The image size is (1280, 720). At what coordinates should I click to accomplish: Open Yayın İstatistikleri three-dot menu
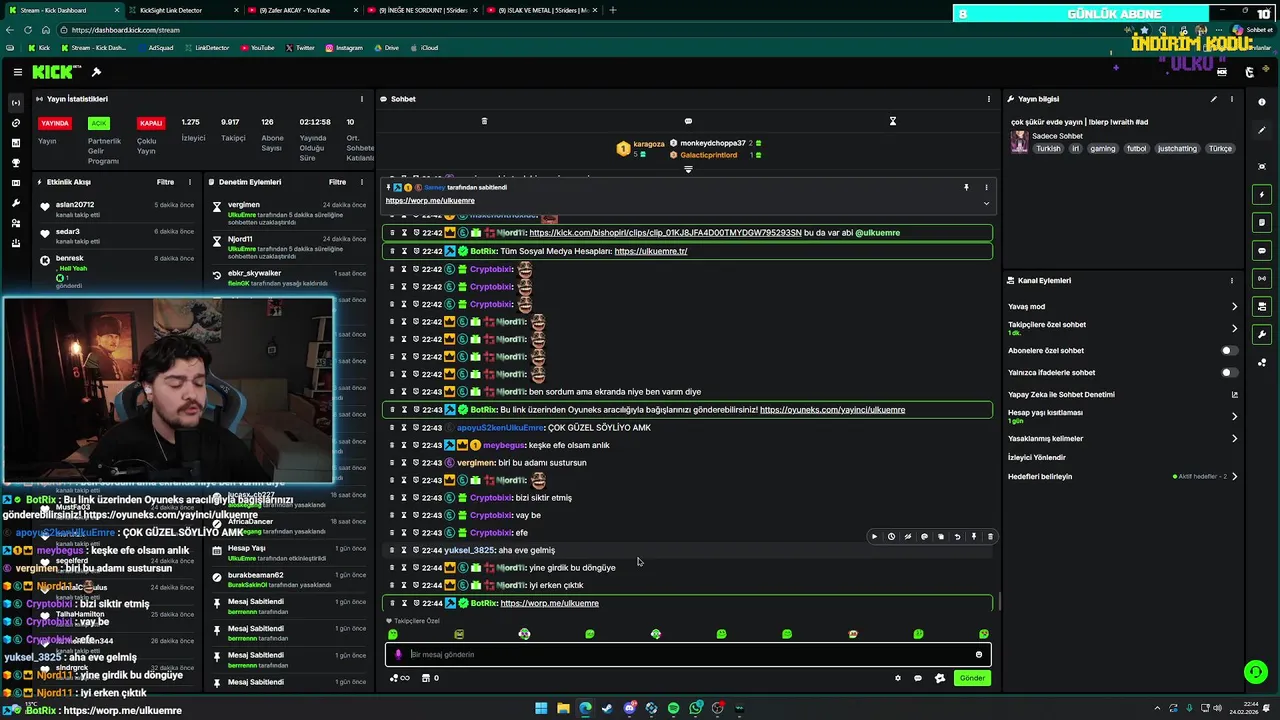click(x=362, y=99)
